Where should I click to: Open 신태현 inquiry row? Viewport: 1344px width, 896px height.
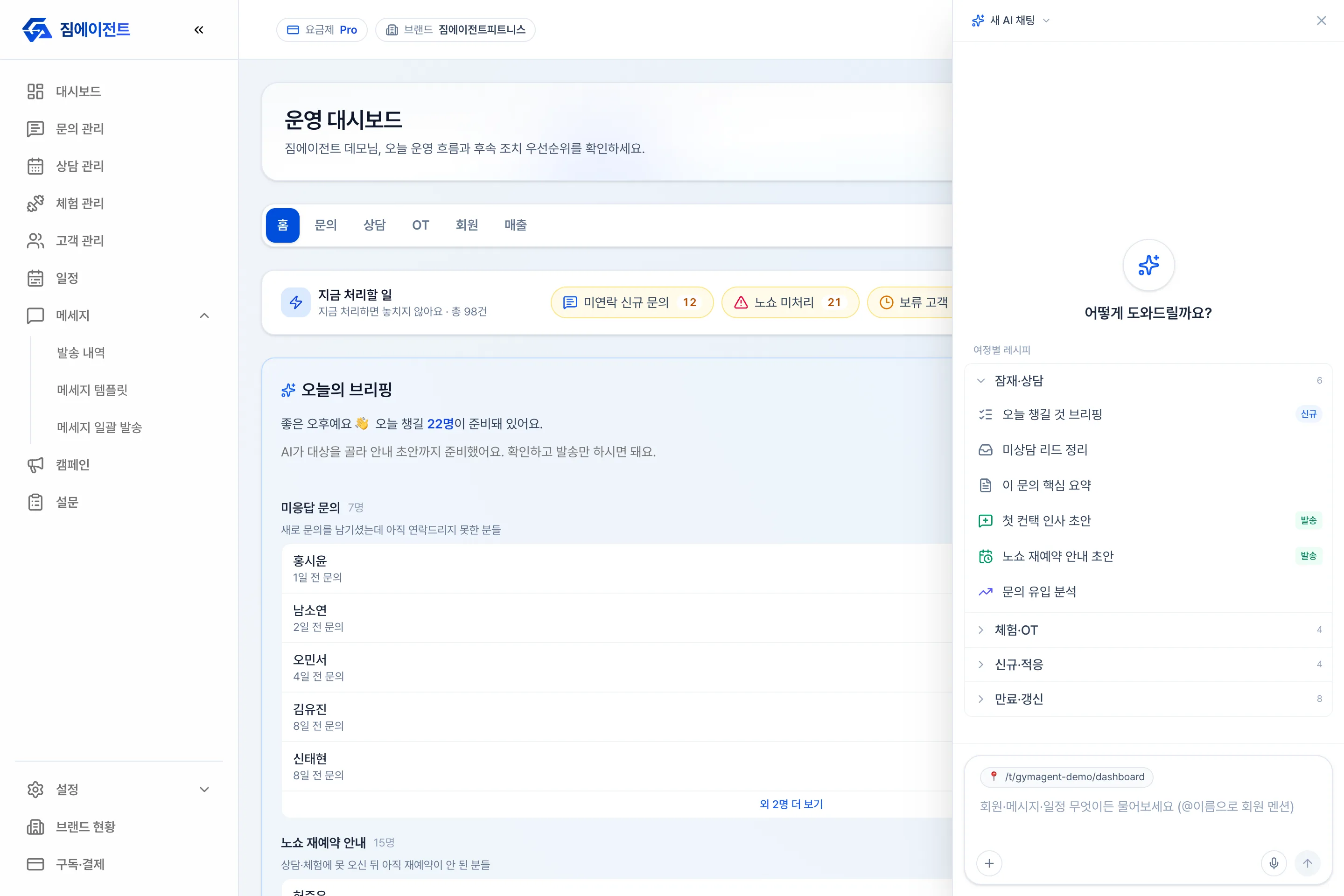point(617,766)
